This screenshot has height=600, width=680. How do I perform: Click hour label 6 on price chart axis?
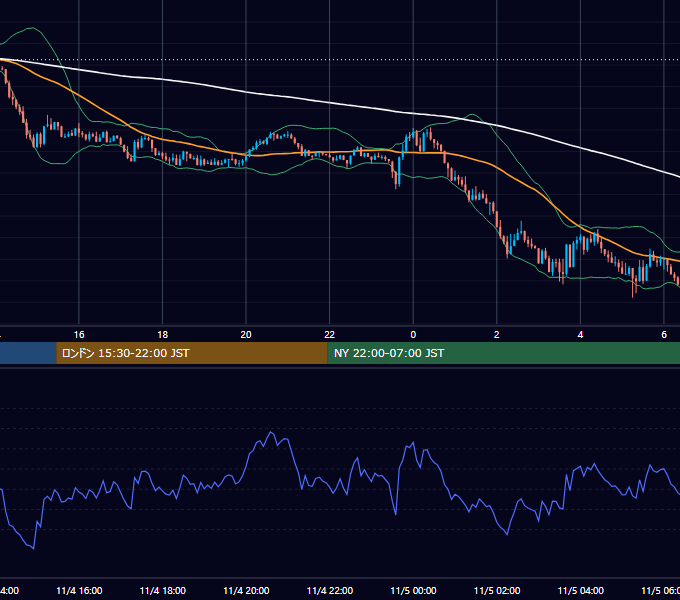[664, 335]
